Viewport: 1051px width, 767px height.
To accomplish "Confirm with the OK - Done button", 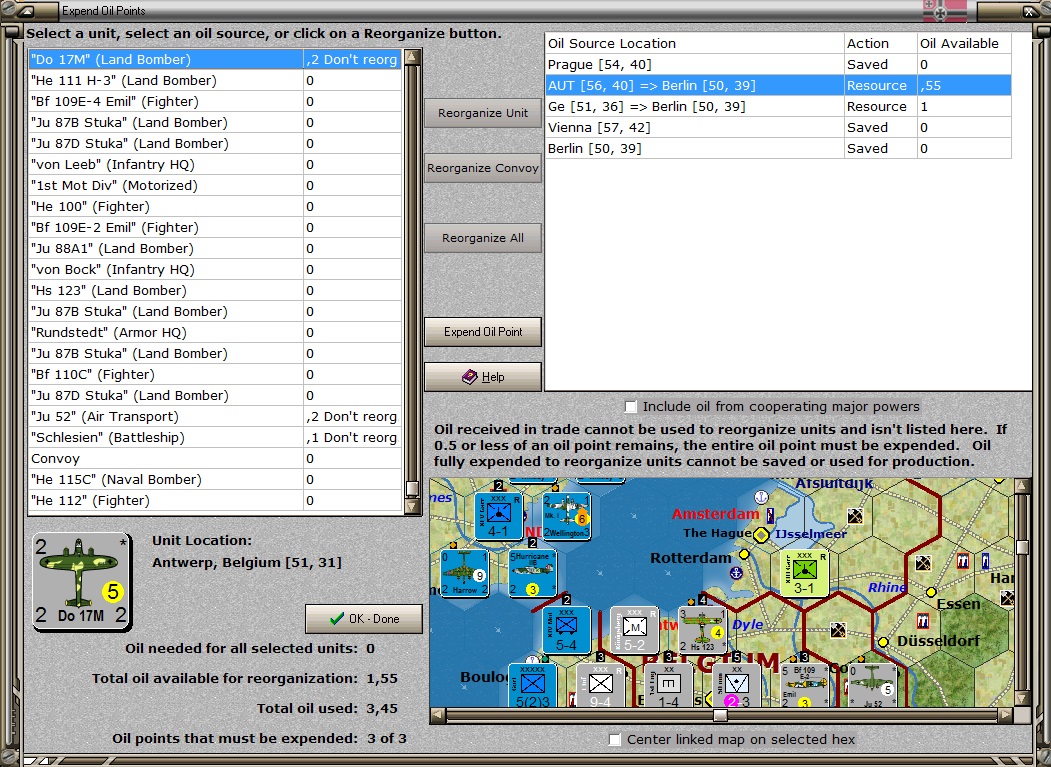I will point(364,619).
